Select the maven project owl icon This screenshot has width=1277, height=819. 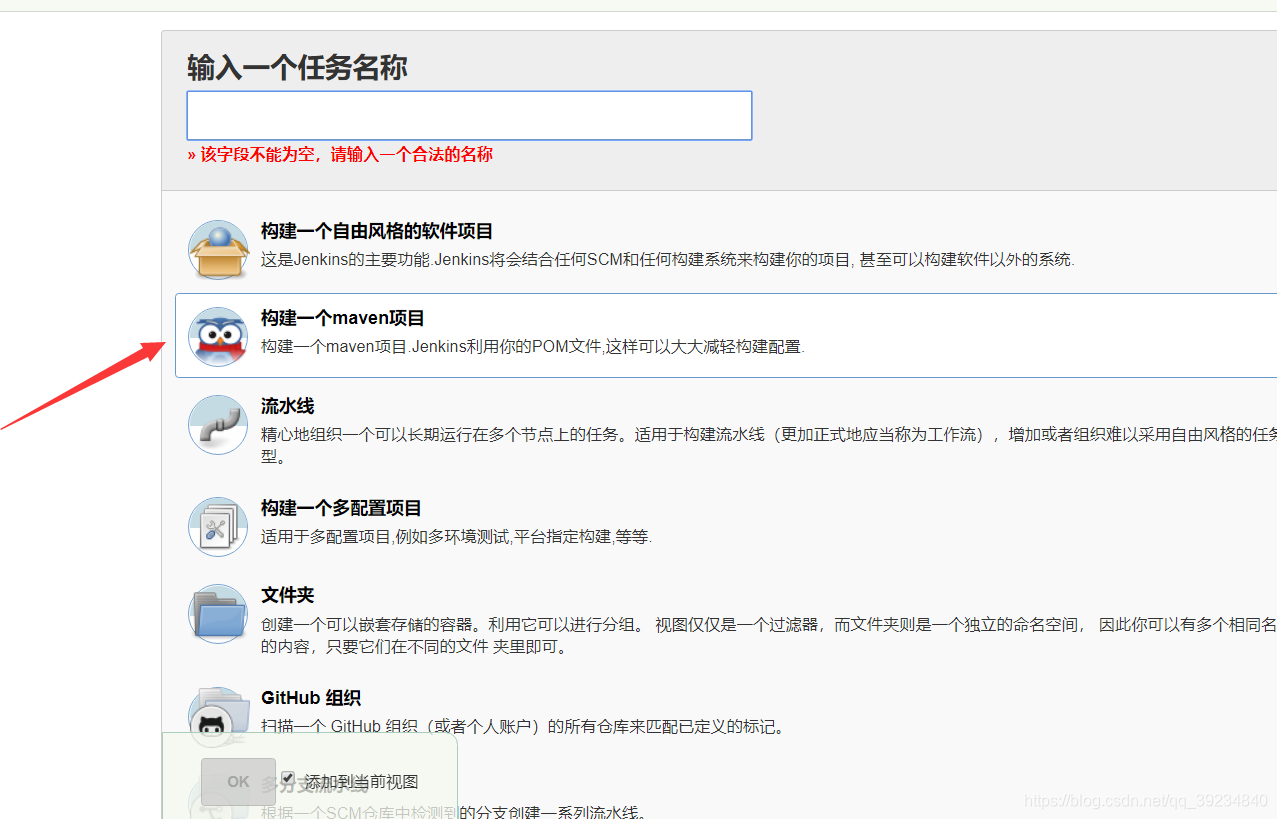point(218,336)
